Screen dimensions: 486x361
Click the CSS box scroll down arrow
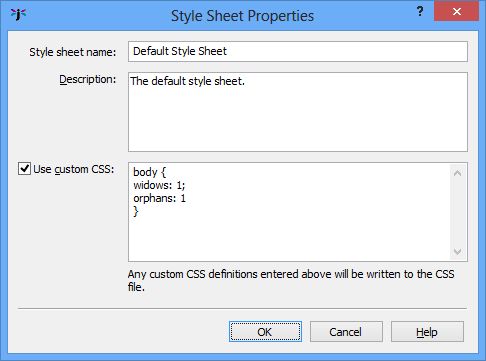point(457,251)
